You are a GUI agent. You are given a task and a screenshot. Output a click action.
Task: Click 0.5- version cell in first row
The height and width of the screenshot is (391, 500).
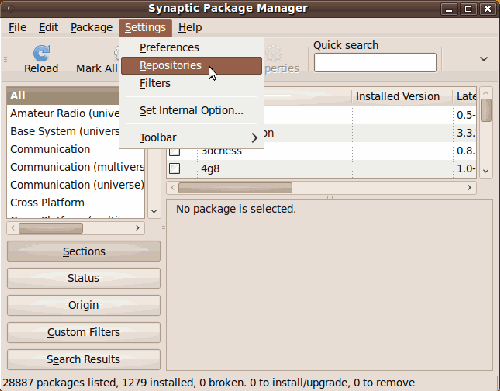tap(466, 115)
